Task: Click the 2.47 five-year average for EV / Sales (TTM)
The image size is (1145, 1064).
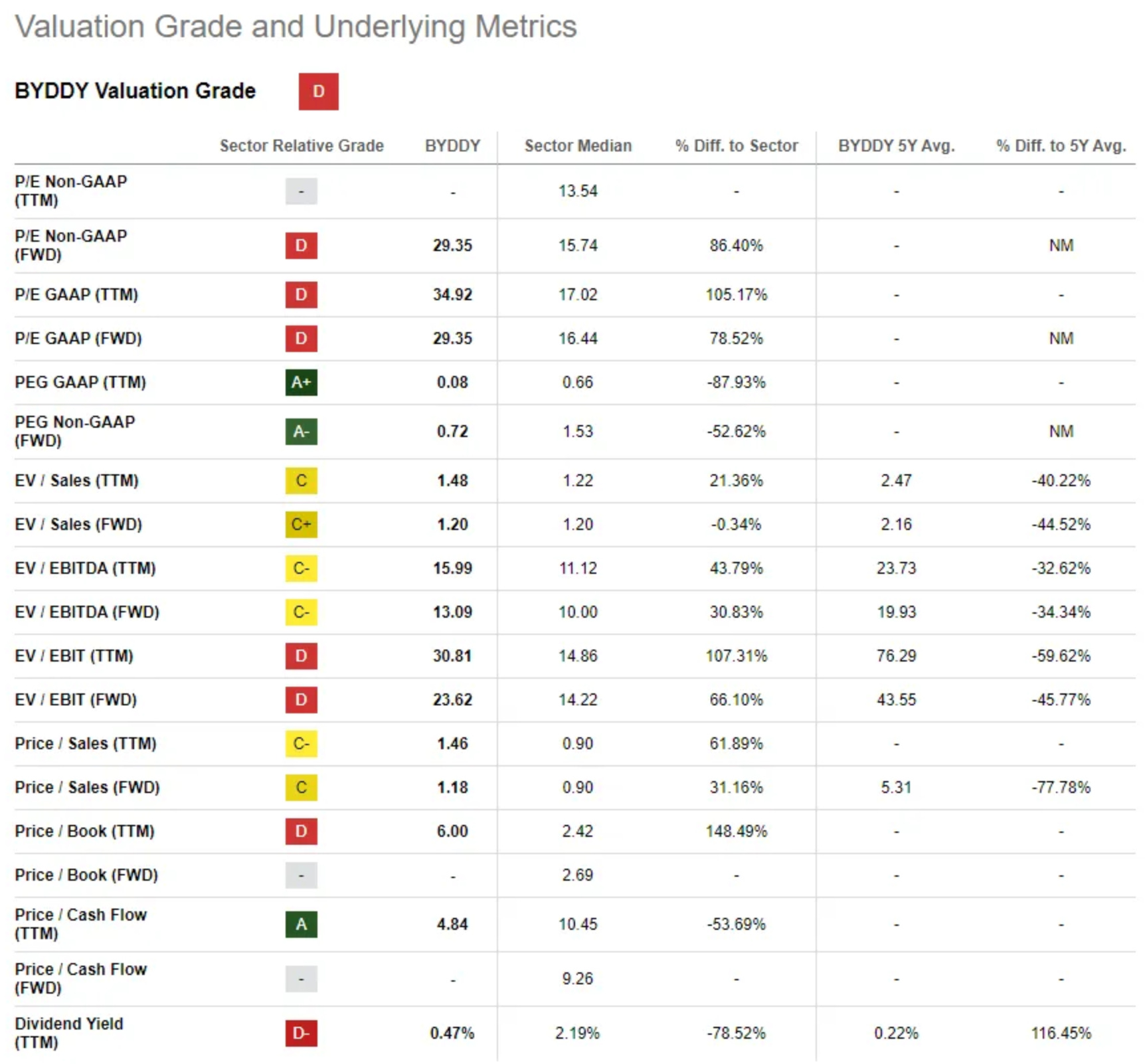Action: (896, 481)
